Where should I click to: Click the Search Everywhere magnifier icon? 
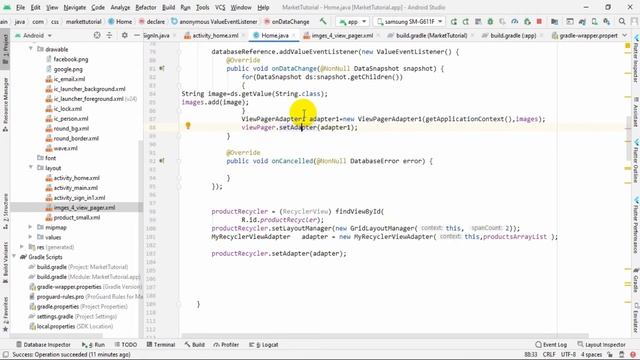[x=622, y=21]
